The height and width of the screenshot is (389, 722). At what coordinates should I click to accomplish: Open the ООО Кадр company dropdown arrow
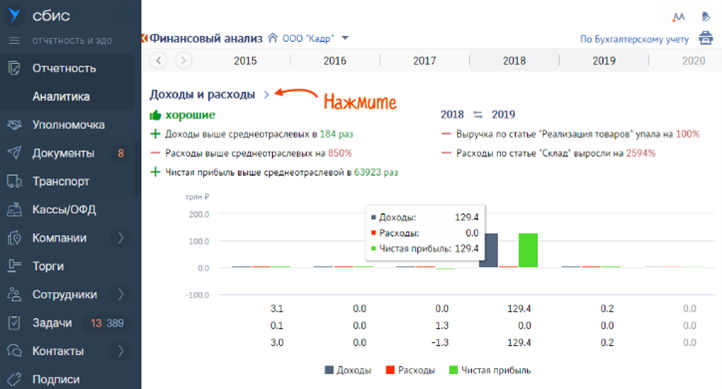click(345, 38)
